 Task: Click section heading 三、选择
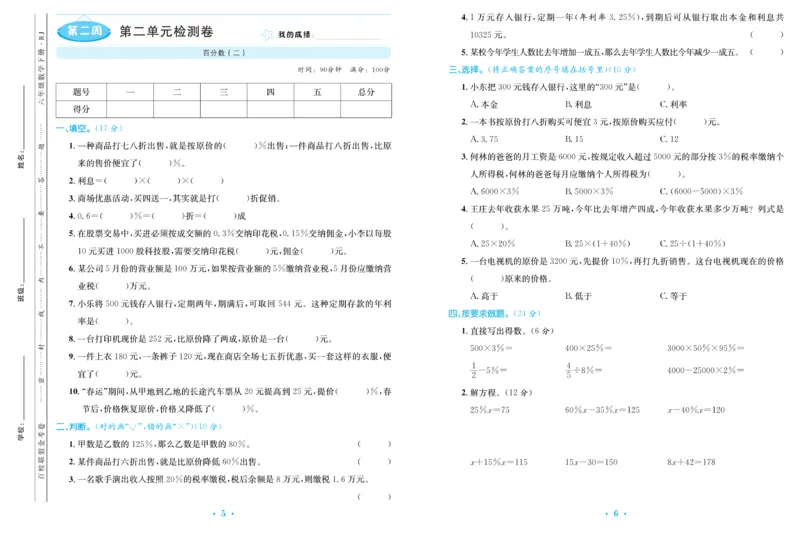click(x=542, y=69)
